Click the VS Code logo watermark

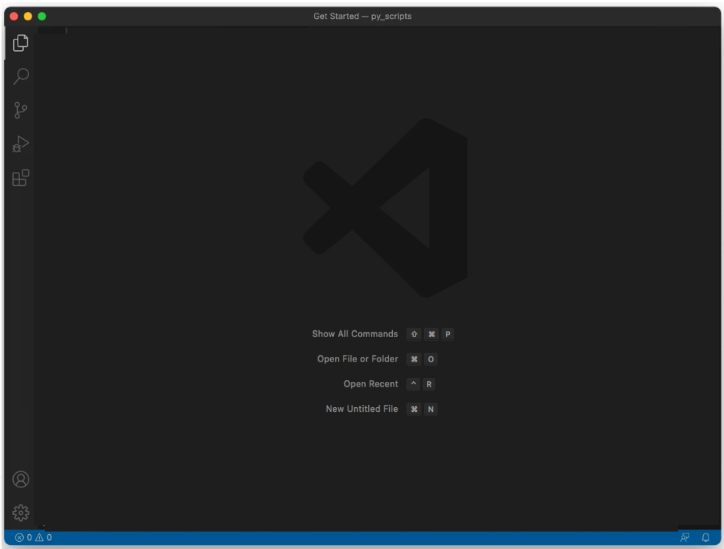[x=385, y=207]
